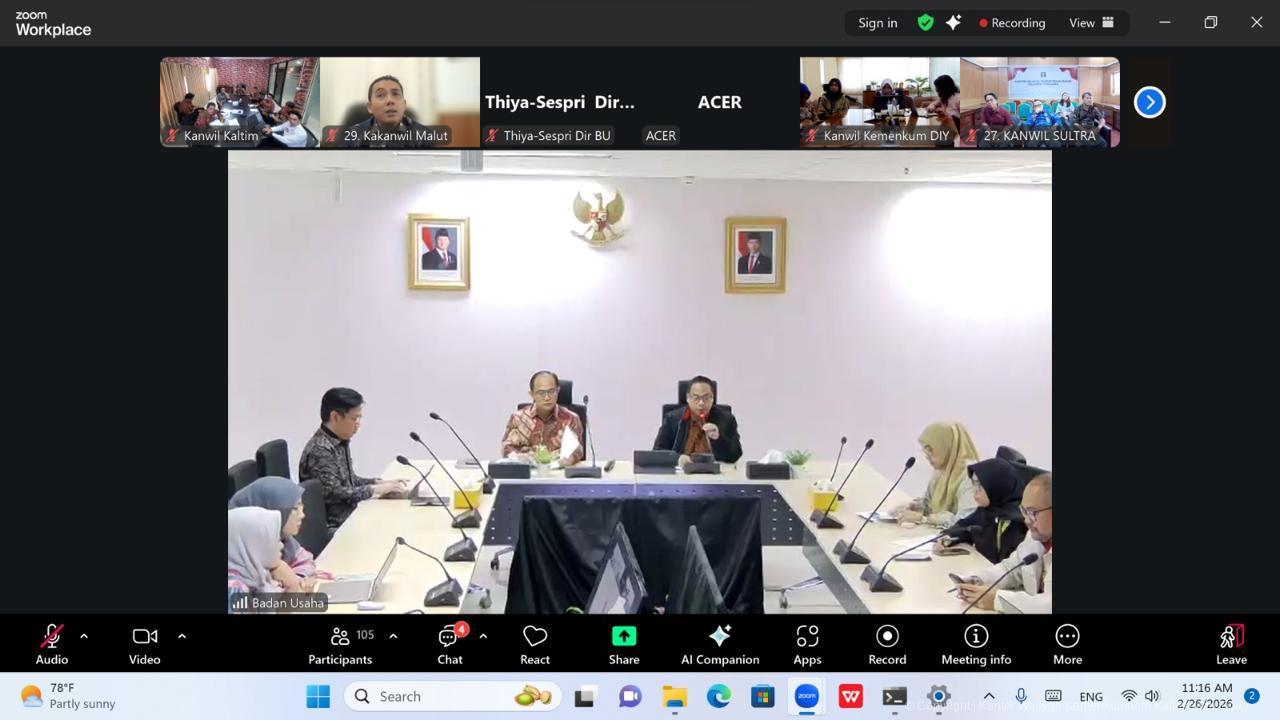Open the View layout menu

coord(1091,22)
